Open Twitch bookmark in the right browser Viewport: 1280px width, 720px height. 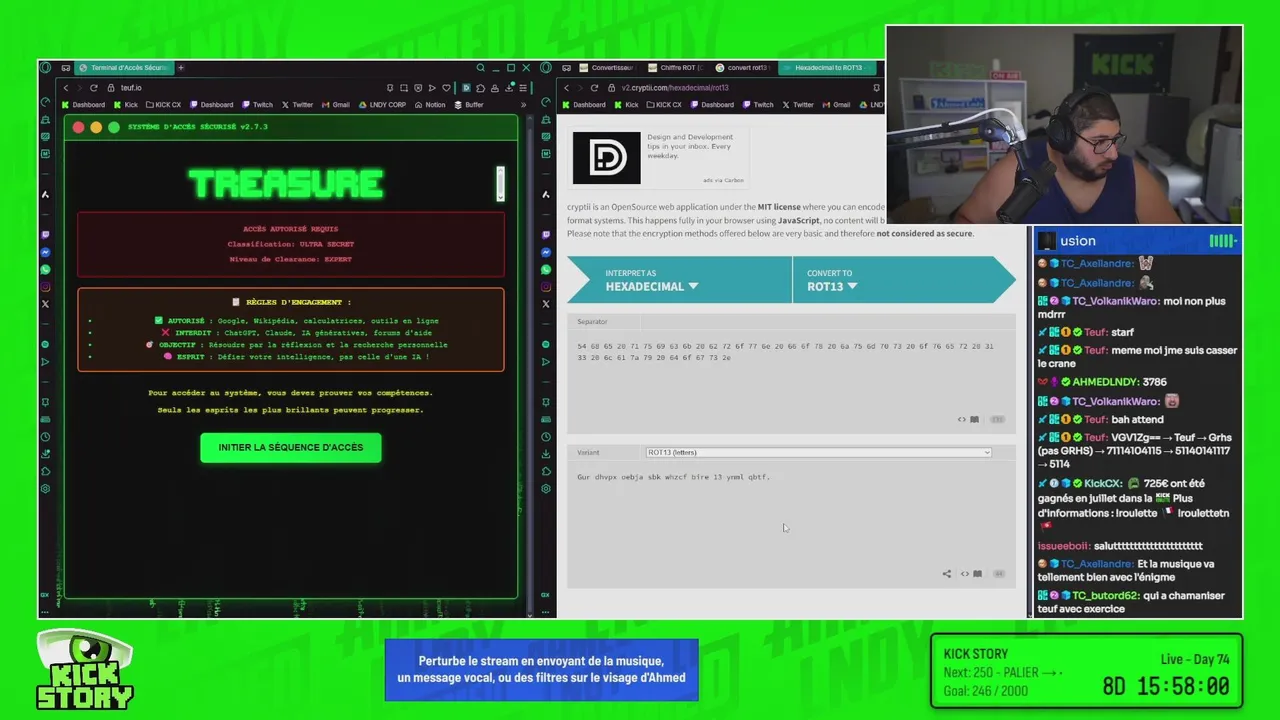click(758, 105)
